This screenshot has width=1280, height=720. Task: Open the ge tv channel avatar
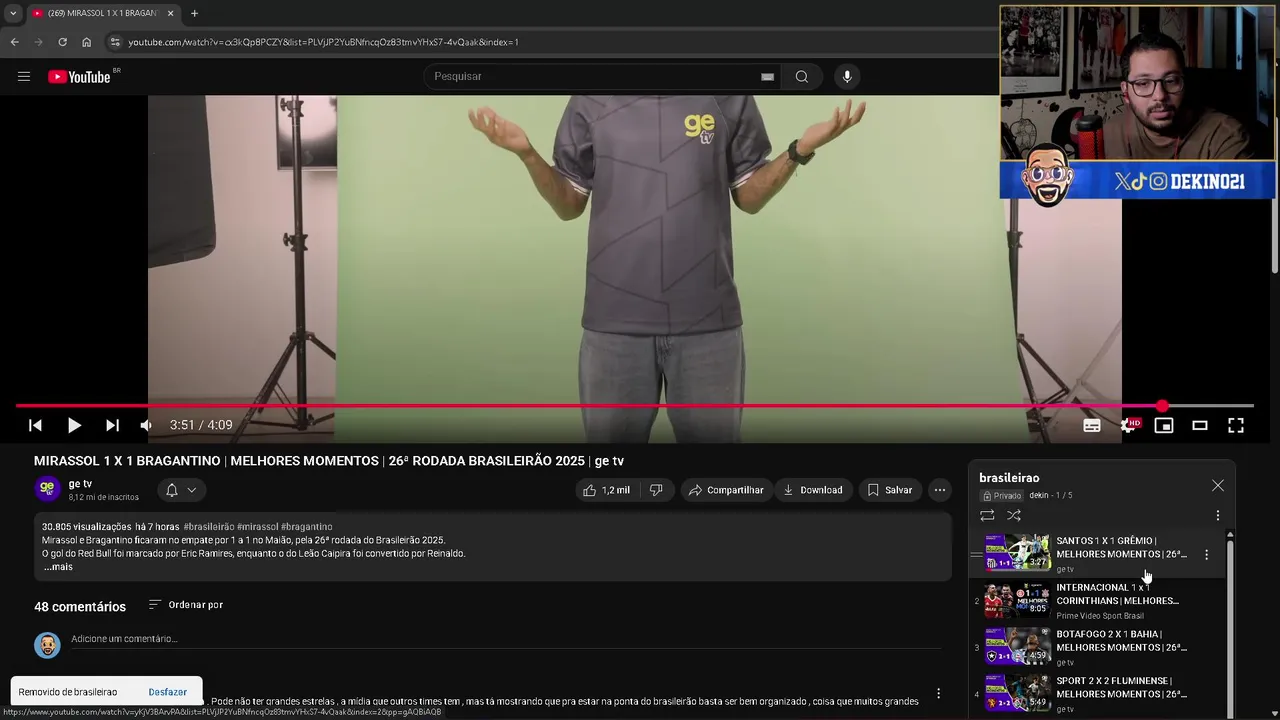pos(47,489)
